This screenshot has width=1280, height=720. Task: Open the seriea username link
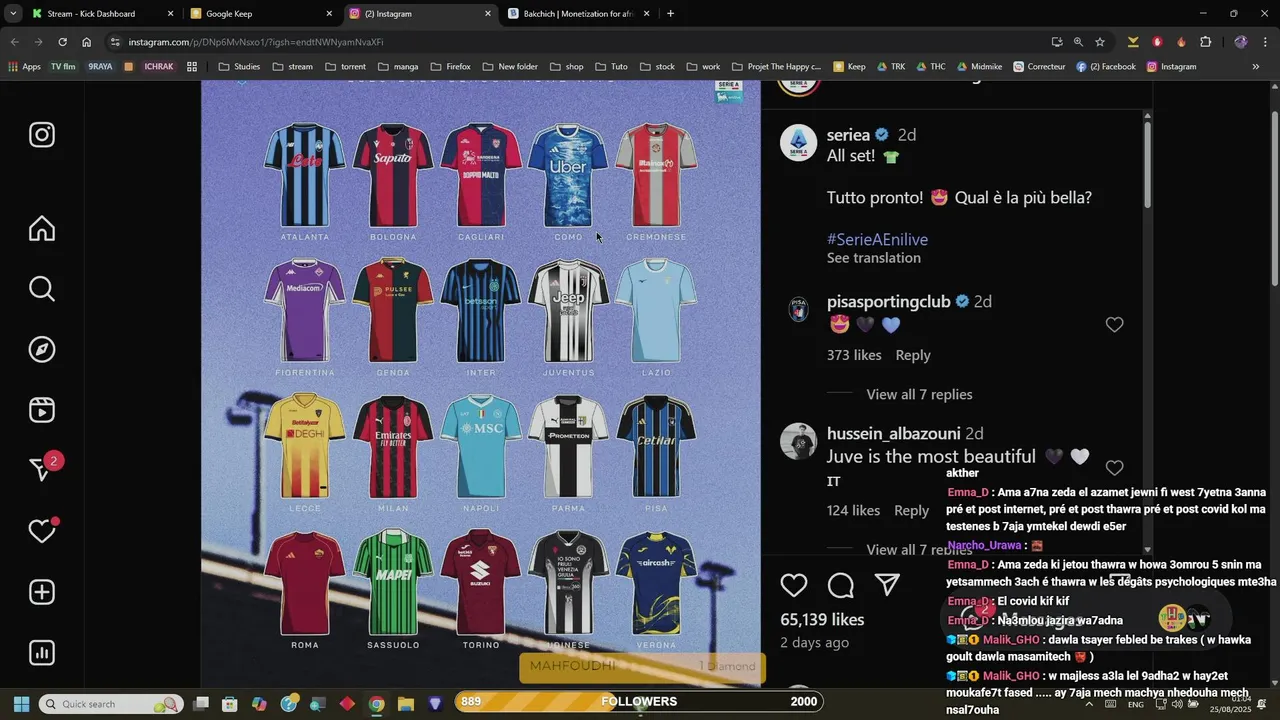848,135
